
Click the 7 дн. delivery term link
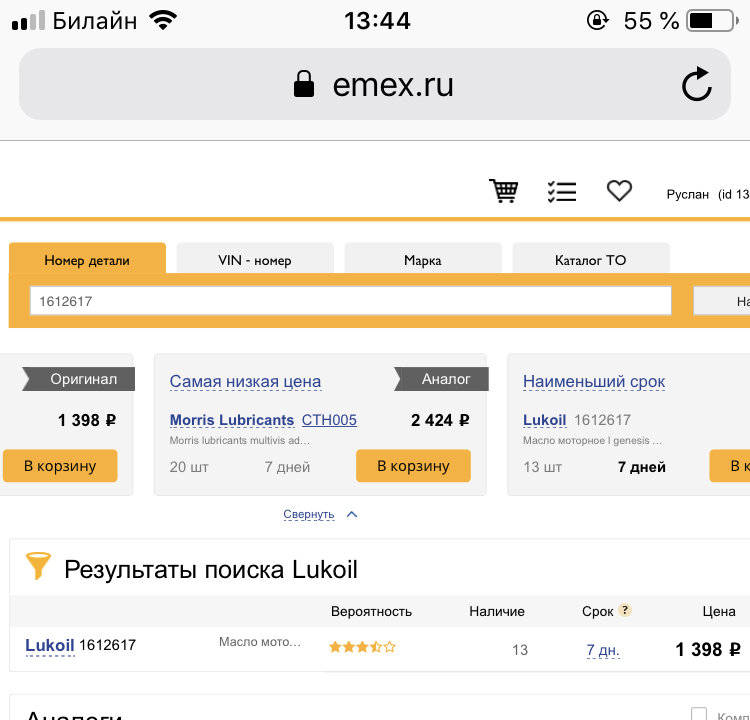[x=603, y=650]
